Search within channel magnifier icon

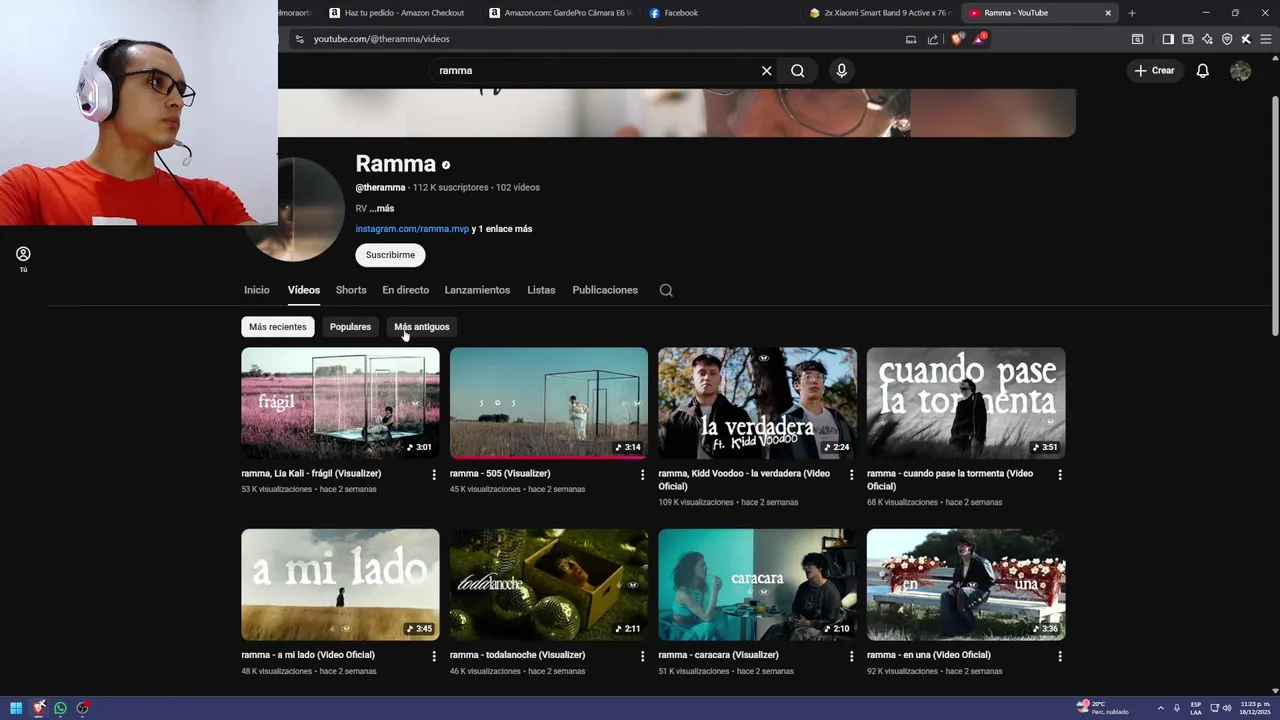coord(666,290)
